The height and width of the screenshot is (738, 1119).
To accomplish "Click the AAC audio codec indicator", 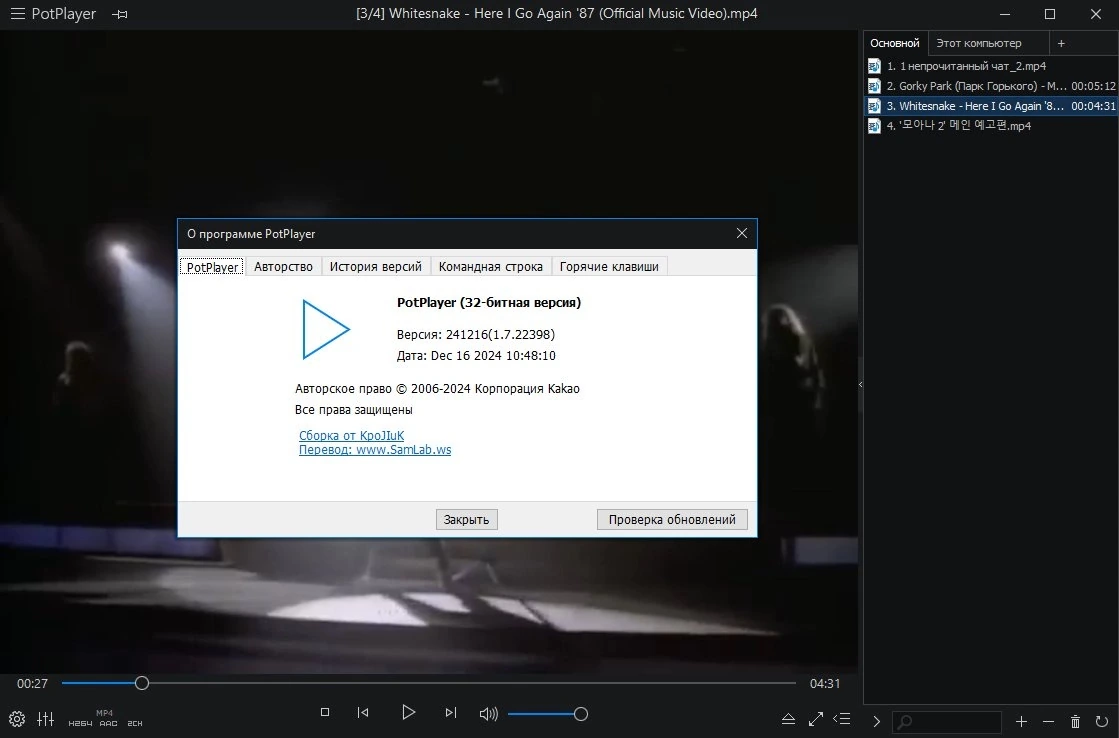I will 108,723.
